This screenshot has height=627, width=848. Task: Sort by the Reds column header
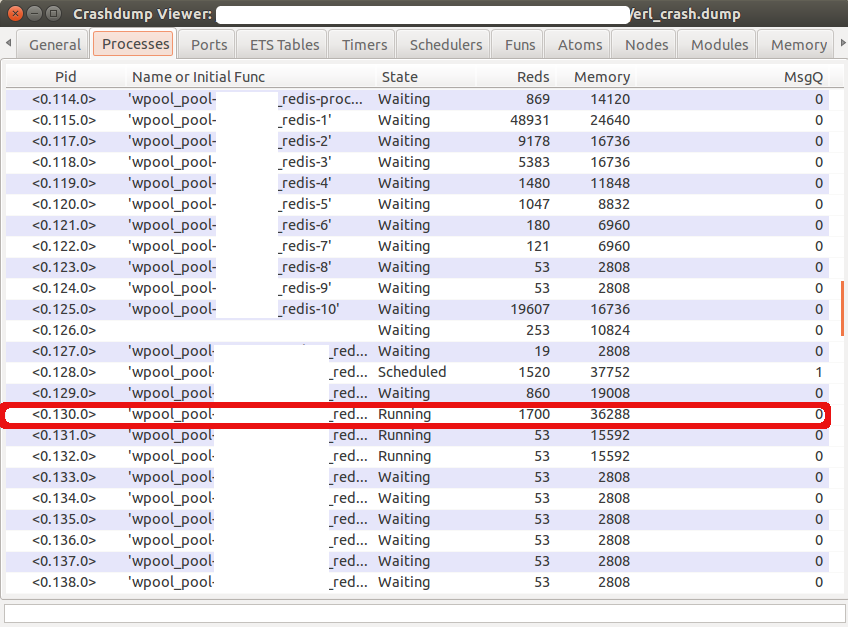pos(533,77)
